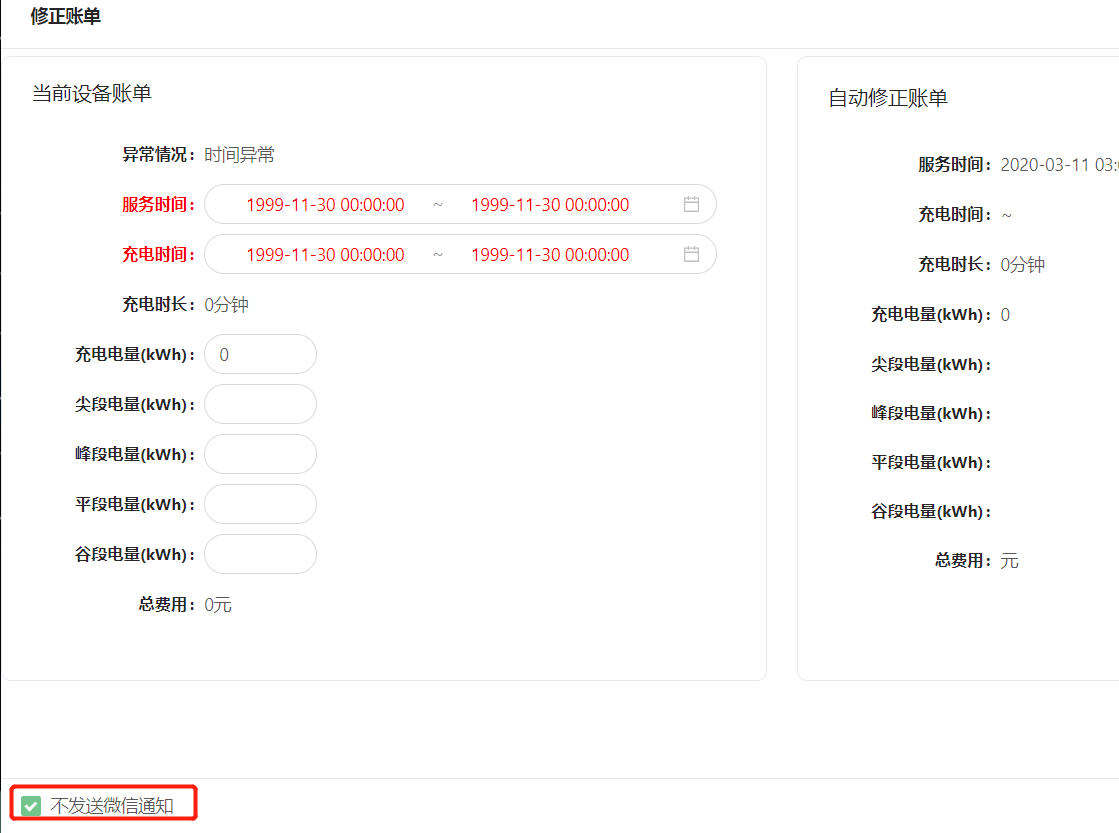Click the calendar icon in 充电时间 field
The width and height of the screenshot is (1119, 833).
point(691,254)
